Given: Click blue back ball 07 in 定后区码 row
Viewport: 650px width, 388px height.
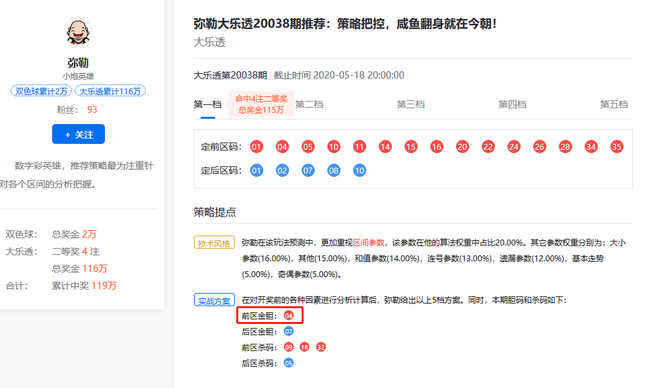Looking at the screenshot, I should [x=308, y=170].
